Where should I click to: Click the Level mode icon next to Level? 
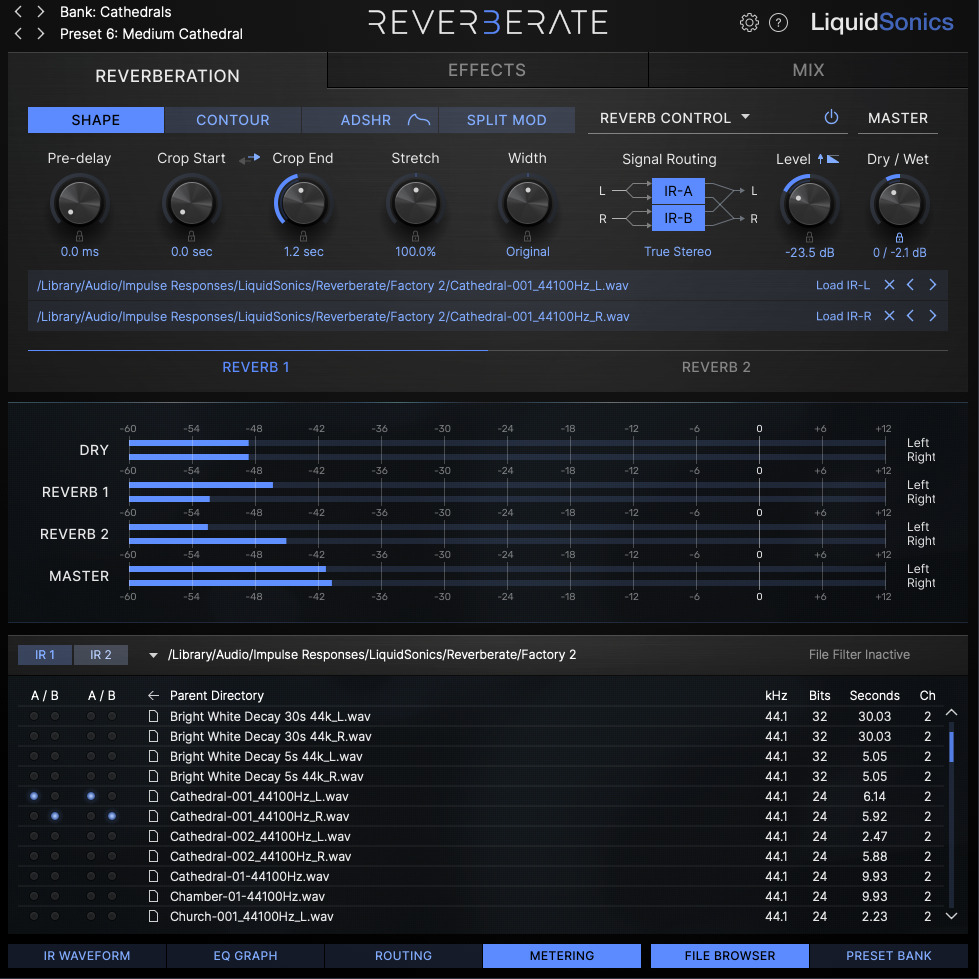(x=828, y=159)
